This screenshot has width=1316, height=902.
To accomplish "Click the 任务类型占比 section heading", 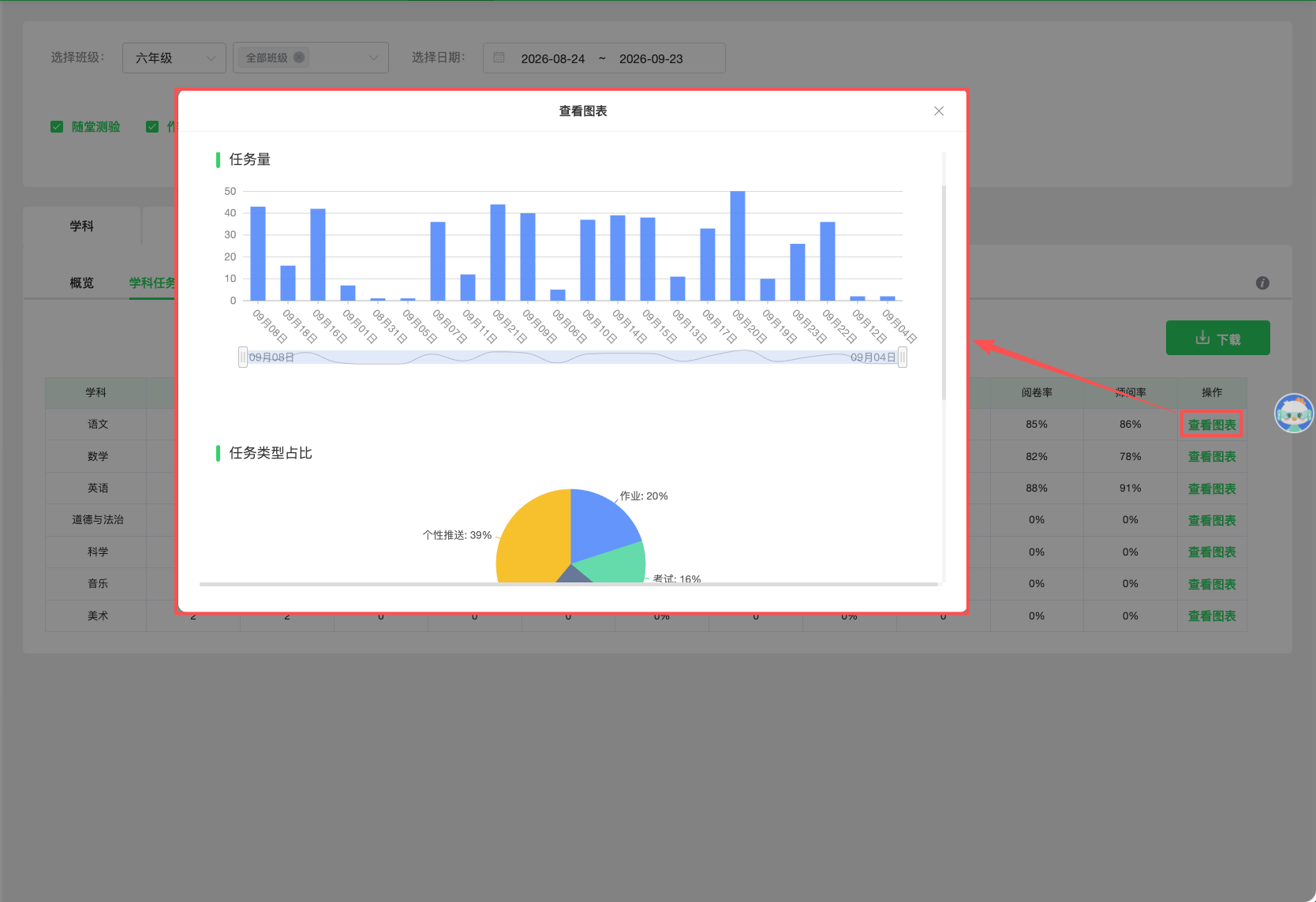I will pos(271,453).
